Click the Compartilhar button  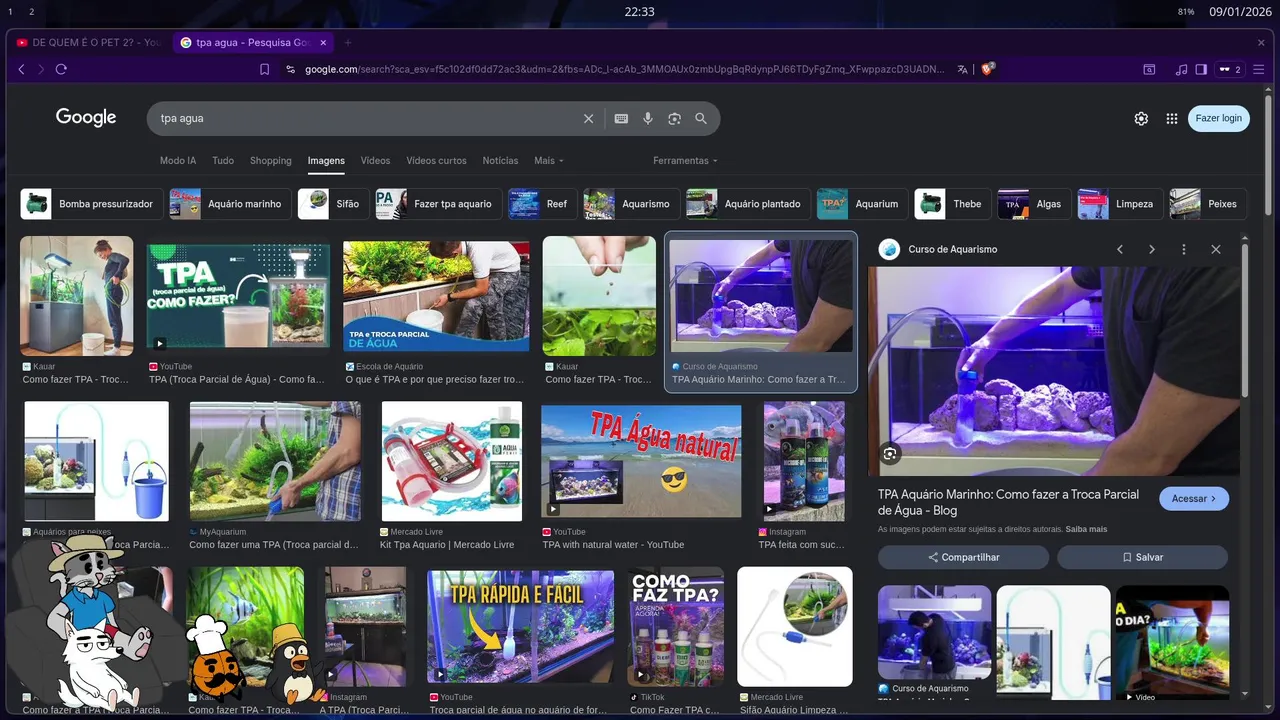click(x=963, y=557)
